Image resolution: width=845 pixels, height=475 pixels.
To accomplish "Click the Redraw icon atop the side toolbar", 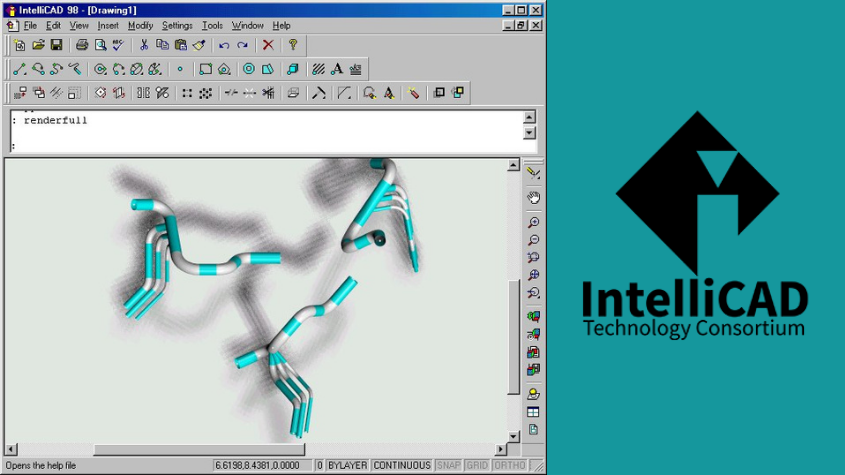I will click(534, 173).
